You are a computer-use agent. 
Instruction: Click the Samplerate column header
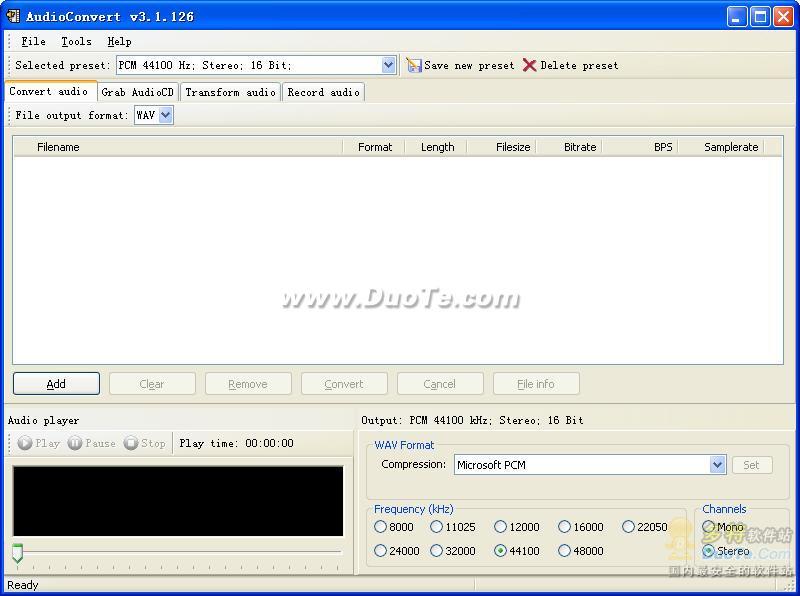[x=722, y=147]
